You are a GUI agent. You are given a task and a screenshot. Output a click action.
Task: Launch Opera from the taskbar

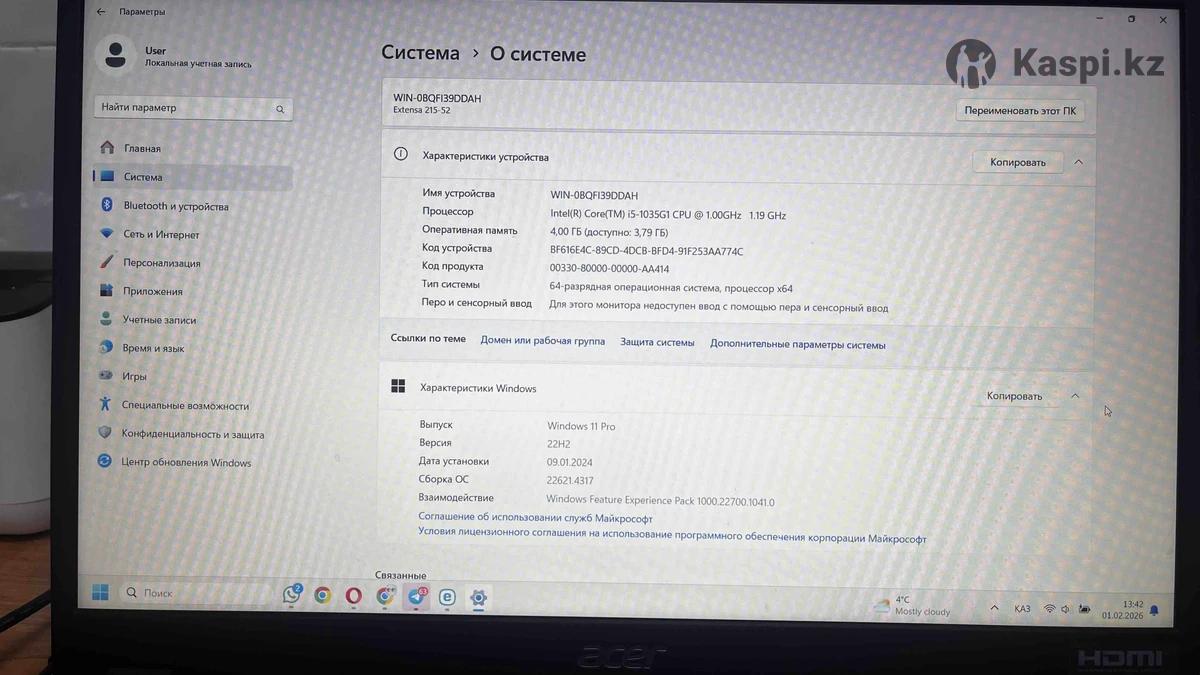pyautogui.click(x=353, y=596)
